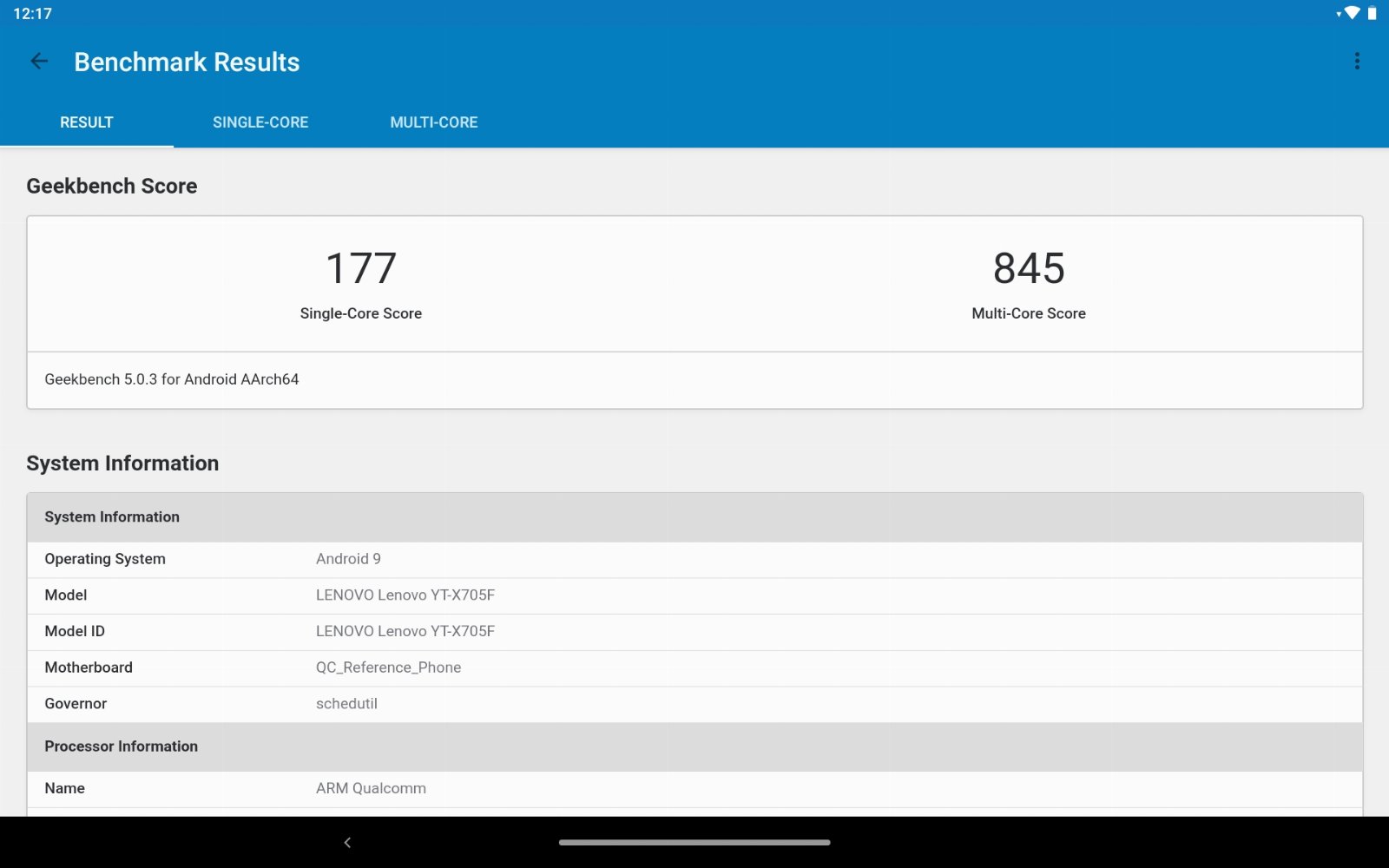Switch to the RESULT tab

coord(87,122)
